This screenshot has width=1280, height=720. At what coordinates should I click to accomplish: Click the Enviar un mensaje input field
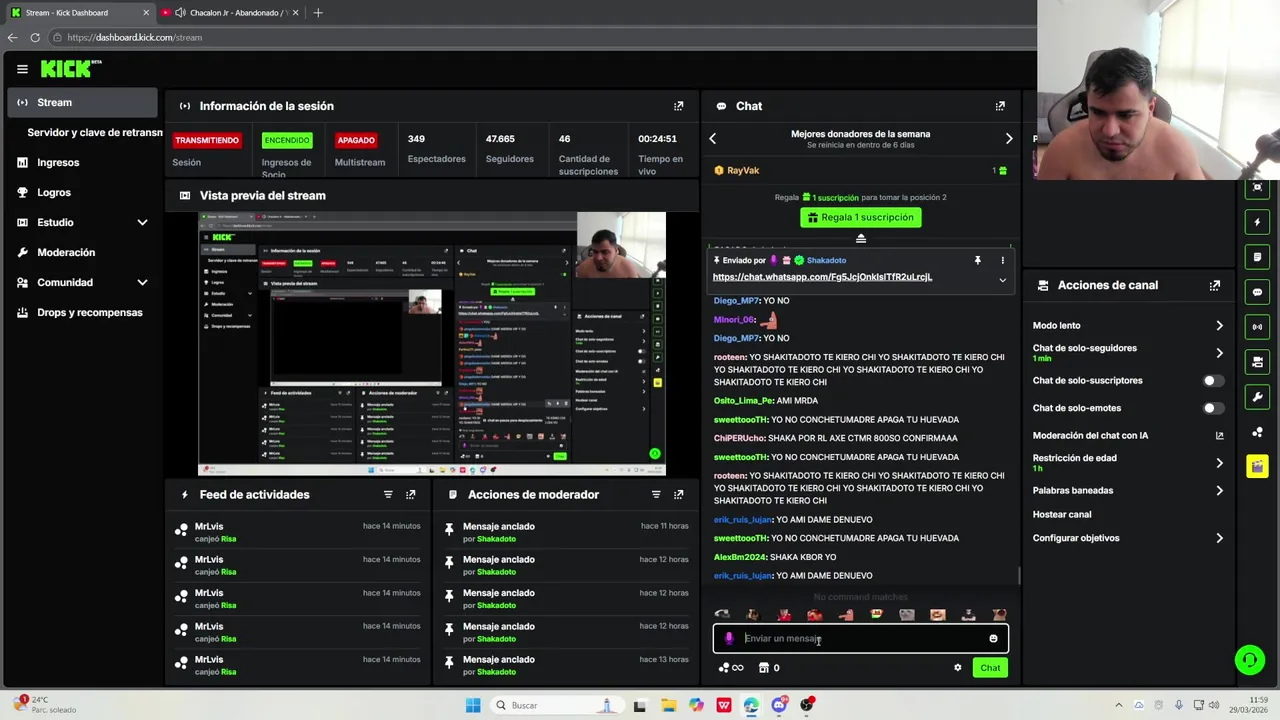click(861, 638)
